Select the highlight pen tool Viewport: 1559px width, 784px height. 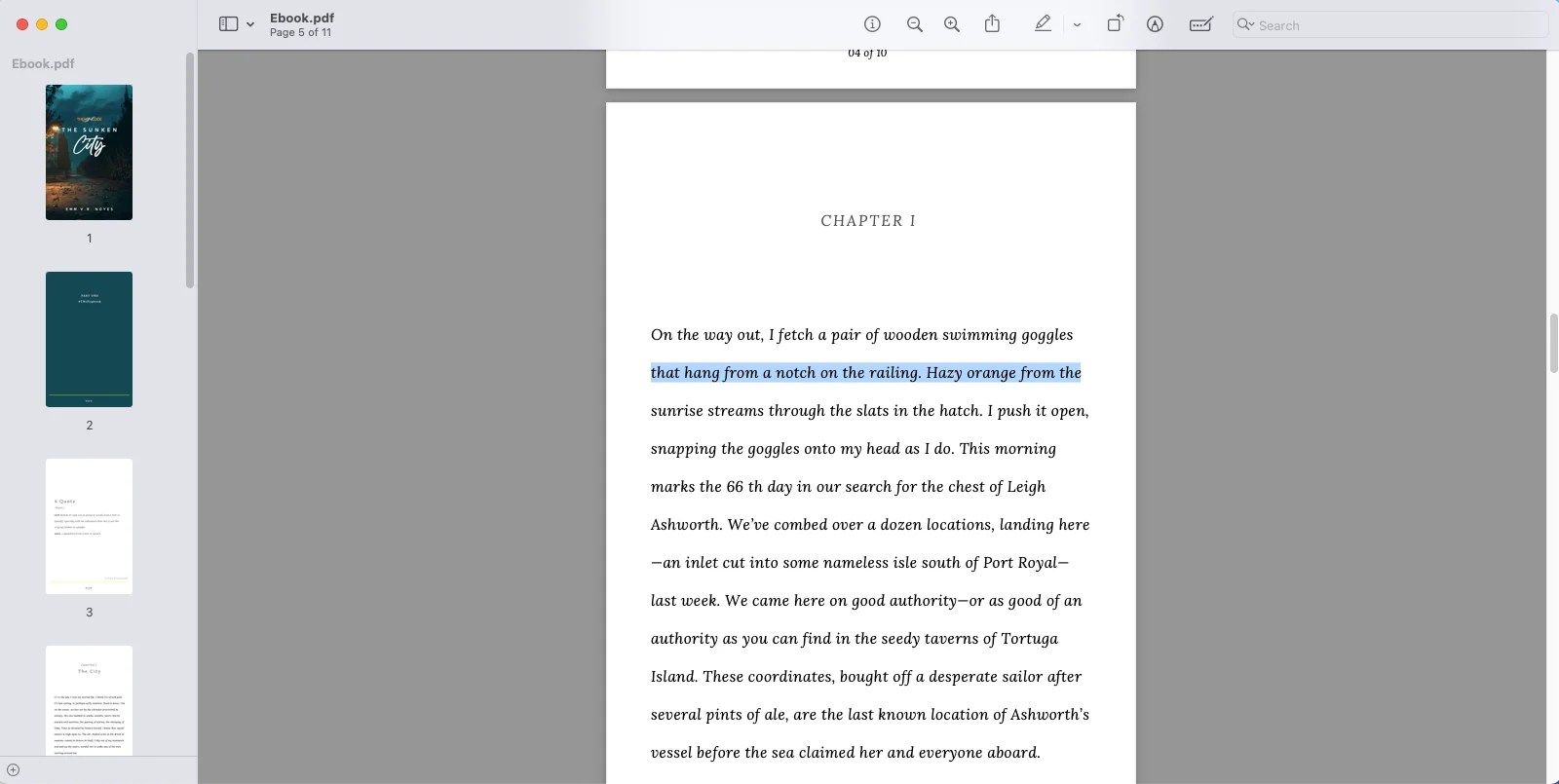(1043, 24)
